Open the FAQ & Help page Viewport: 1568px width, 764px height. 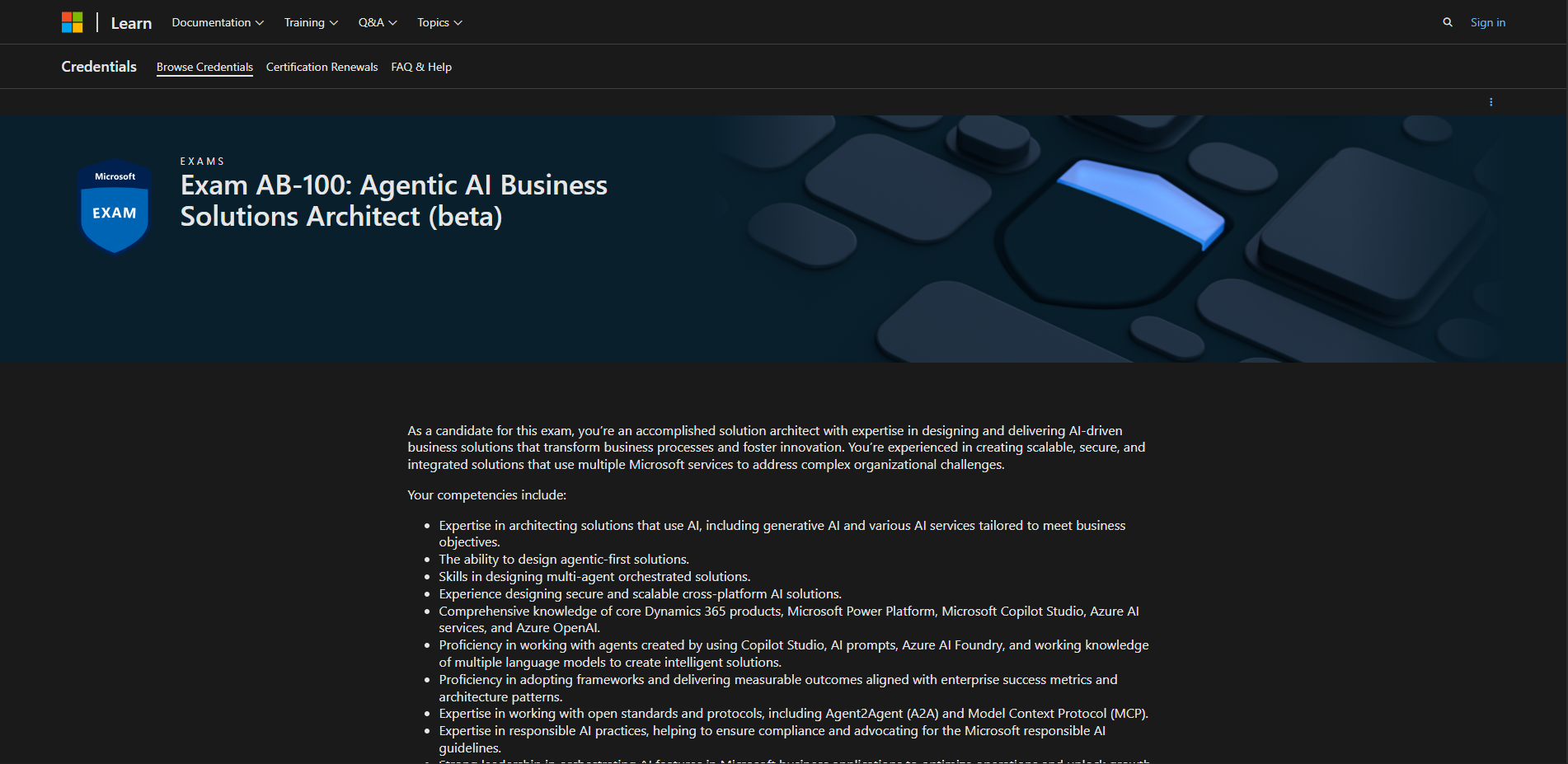421,67
